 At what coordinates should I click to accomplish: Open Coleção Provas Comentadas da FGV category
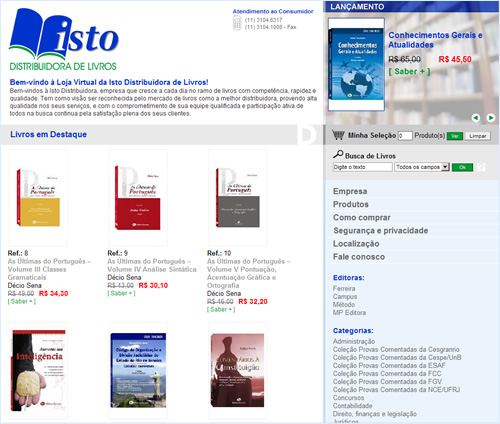pos(387,382)
